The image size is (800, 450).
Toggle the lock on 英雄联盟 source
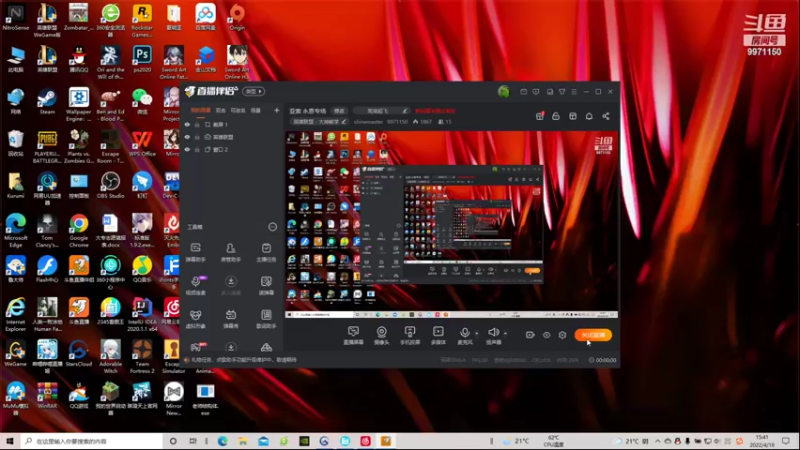tap(197, 137)
